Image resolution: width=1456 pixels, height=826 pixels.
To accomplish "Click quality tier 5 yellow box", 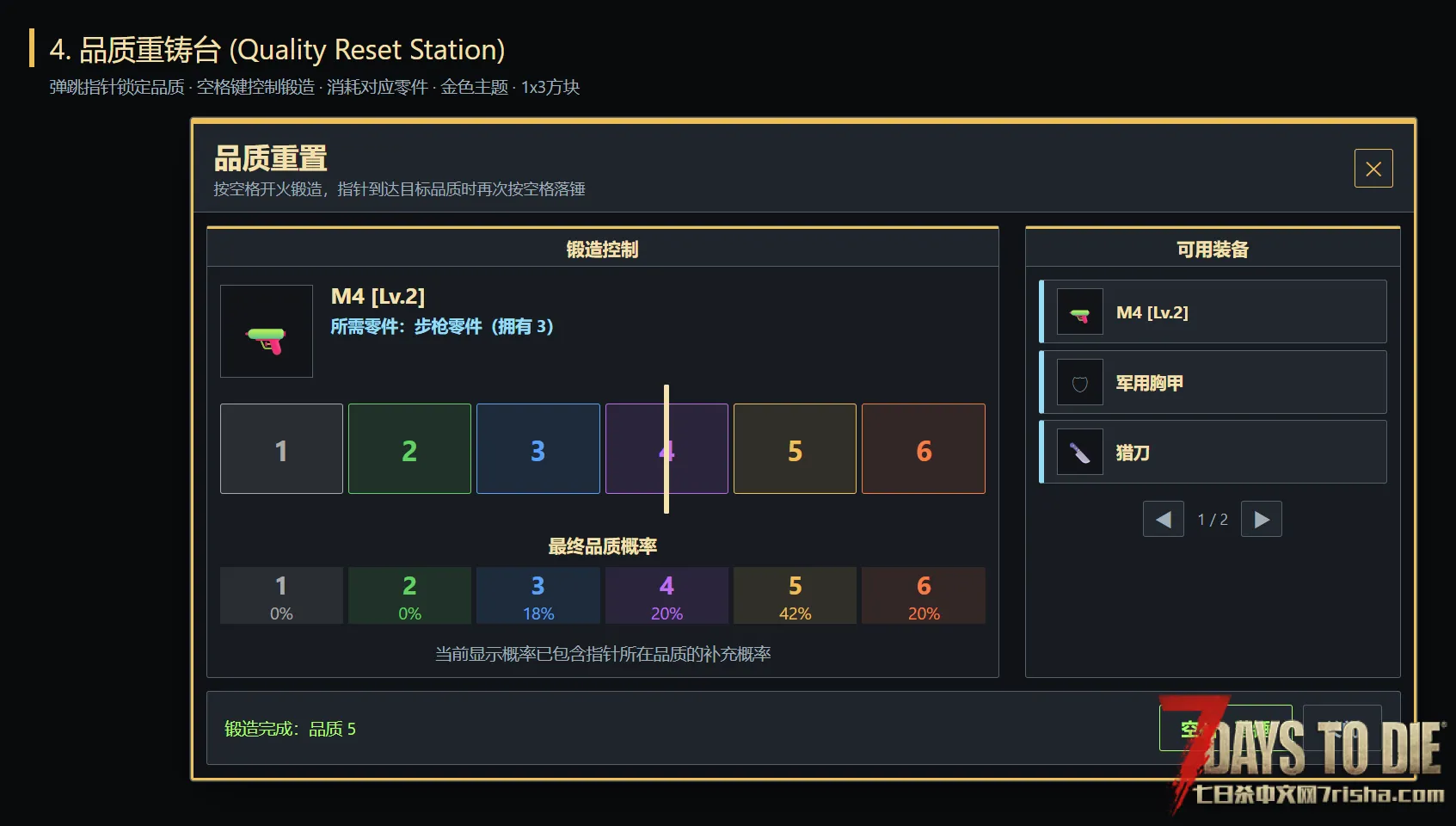I will (x=795, y=449).
